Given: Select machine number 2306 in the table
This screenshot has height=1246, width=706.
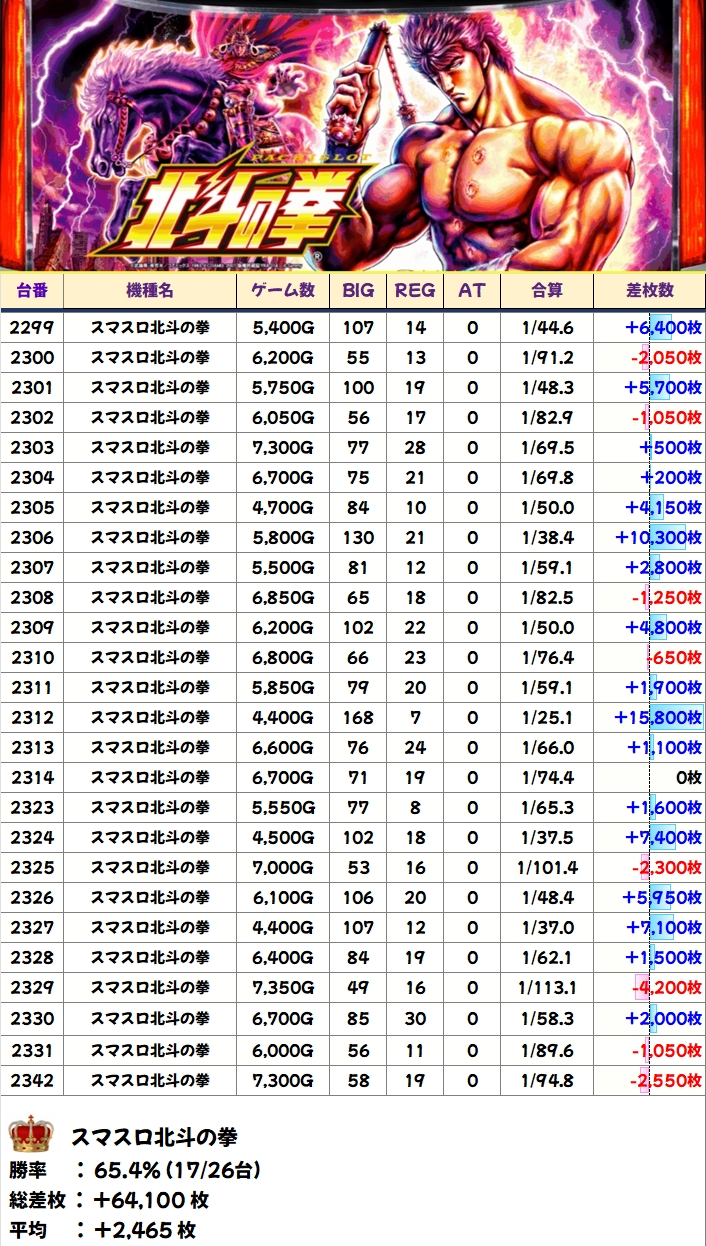Looking at the screenshot, I should (32, 538).
